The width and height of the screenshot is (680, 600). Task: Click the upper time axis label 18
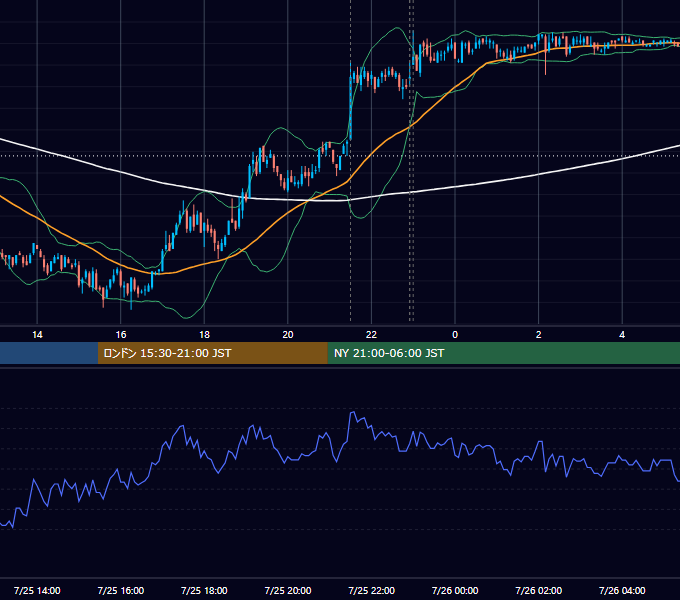pyautogui.click(x=204, y=335)
